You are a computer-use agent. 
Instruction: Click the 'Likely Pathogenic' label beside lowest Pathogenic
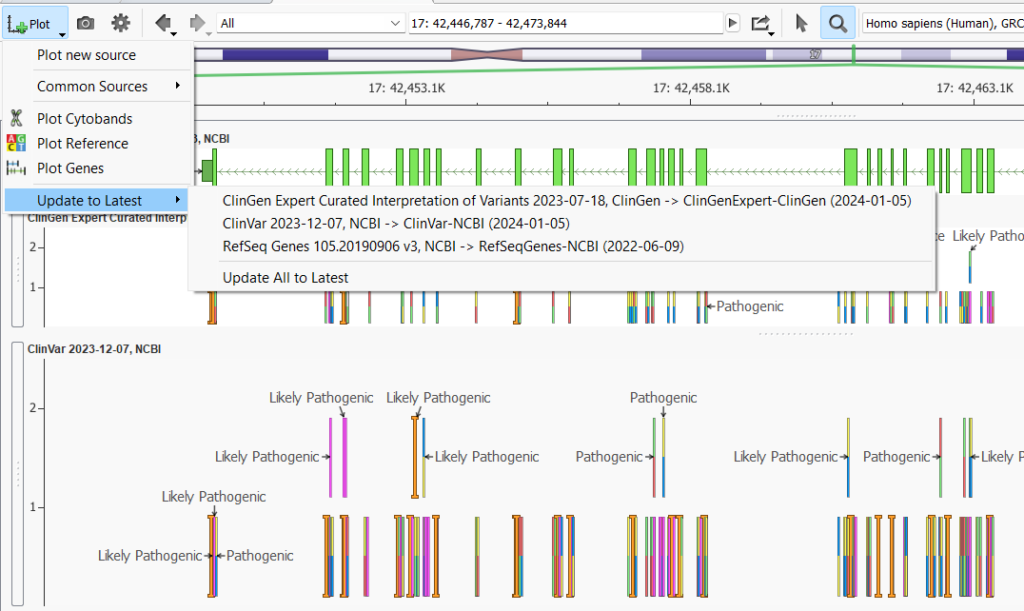(x=150, y=556)
